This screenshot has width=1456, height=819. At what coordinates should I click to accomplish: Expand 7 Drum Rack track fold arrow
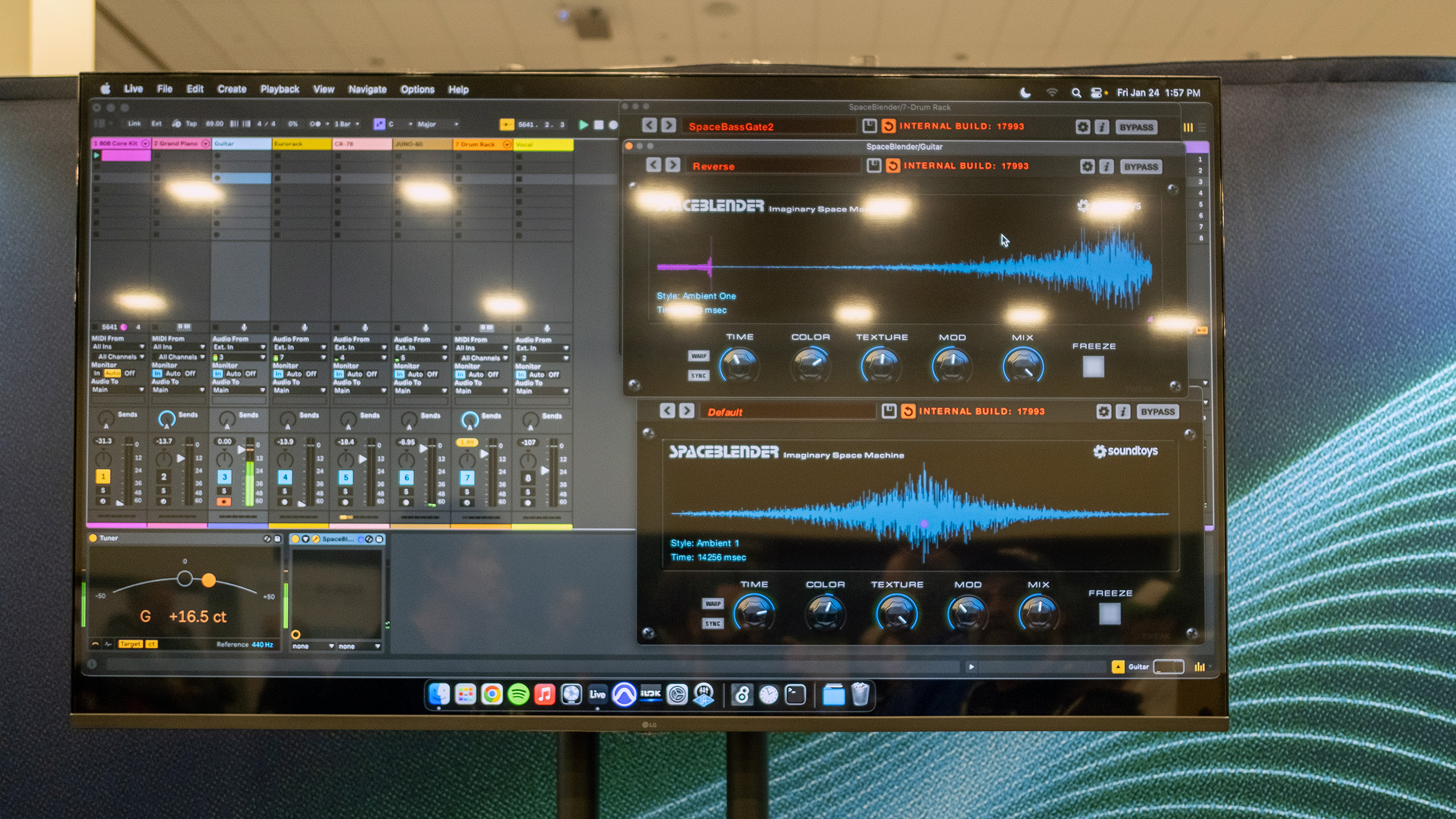coord(507,144)
